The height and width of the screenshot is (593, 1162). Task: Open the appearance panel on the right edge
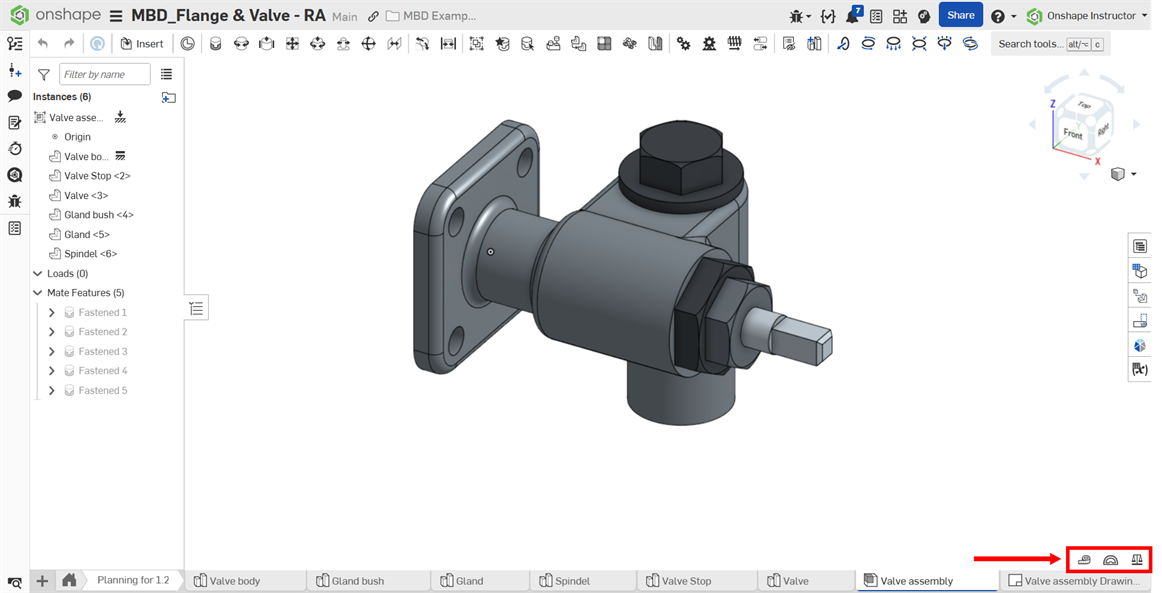click(1140, 345)
